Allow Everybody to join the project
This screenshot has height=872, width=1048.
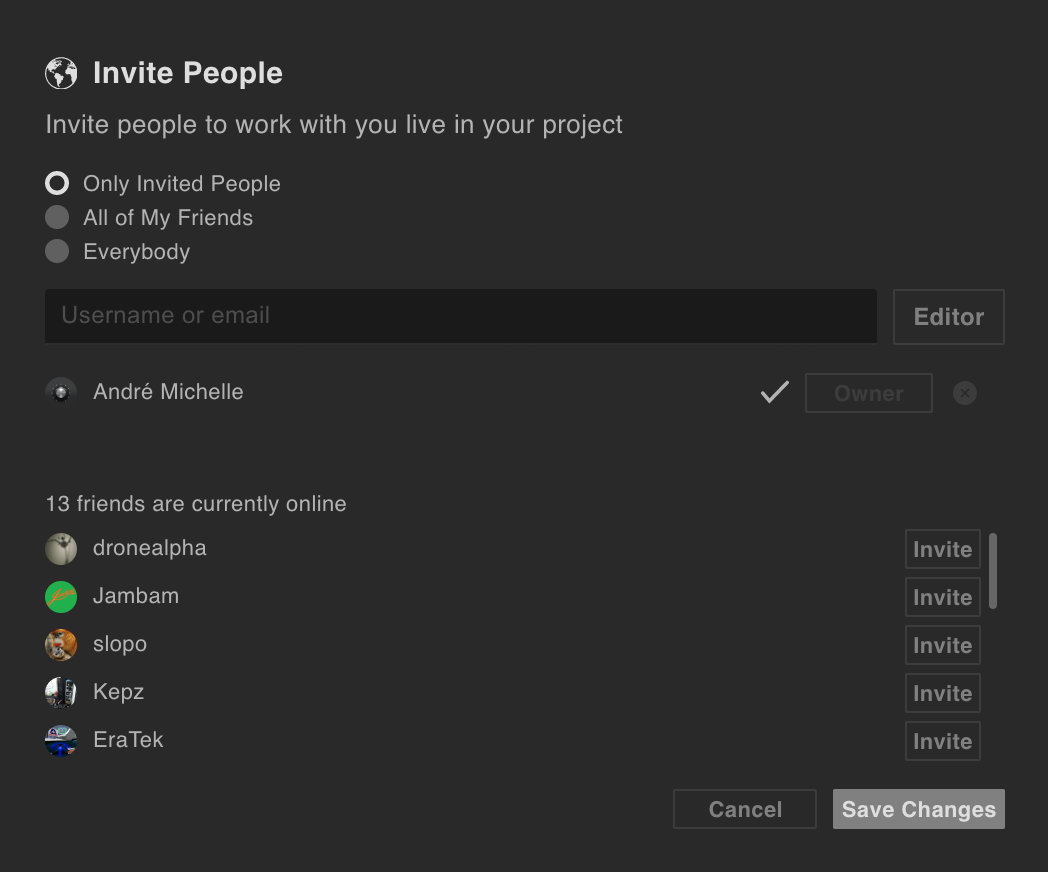(x=57, y=251)
